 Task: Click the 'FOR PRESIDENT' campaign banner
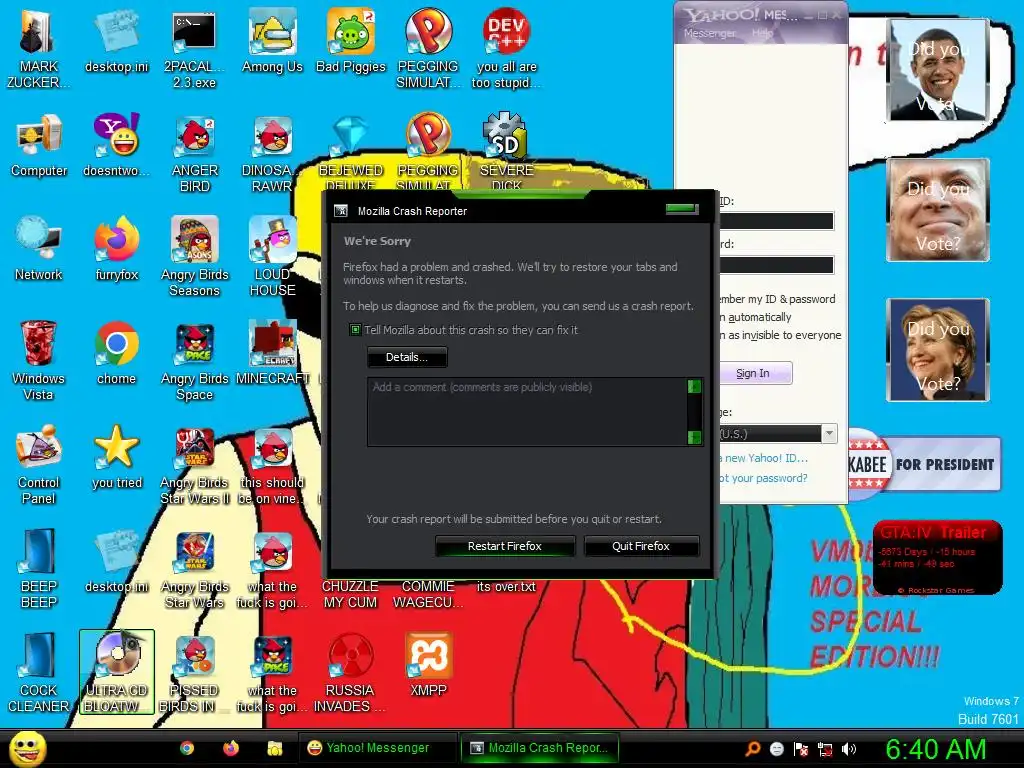925,464
